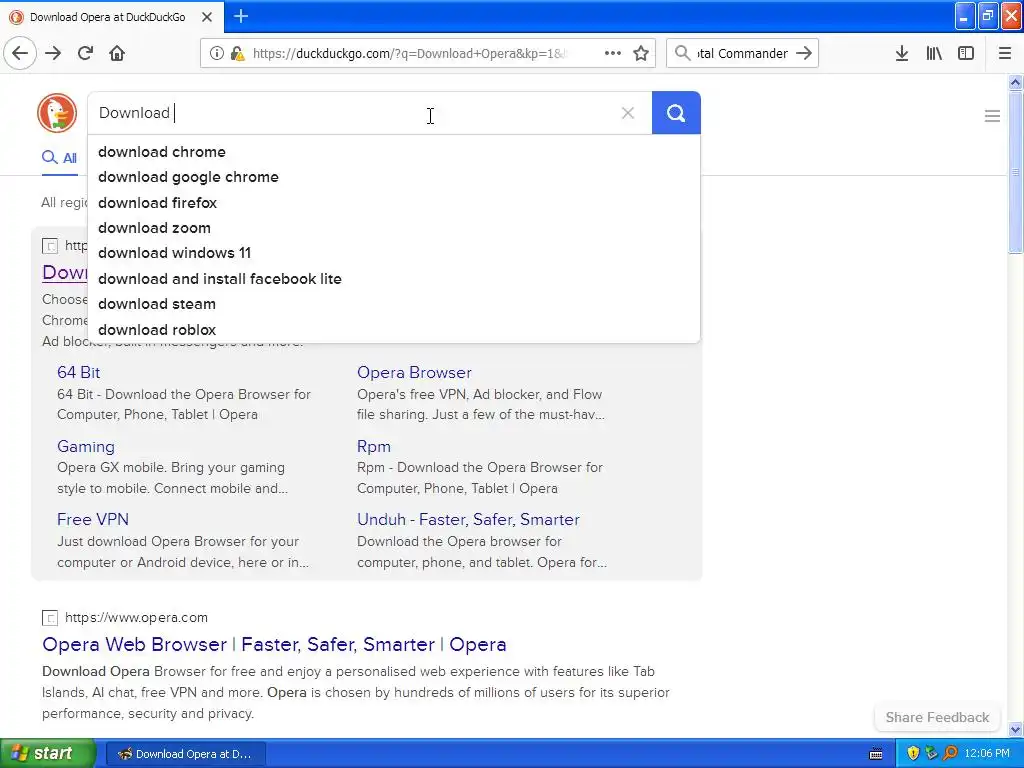This screenshot has width=1024, height=768.
Task: Click the vertical scrollbar thumb
Action: [1015, 172]
